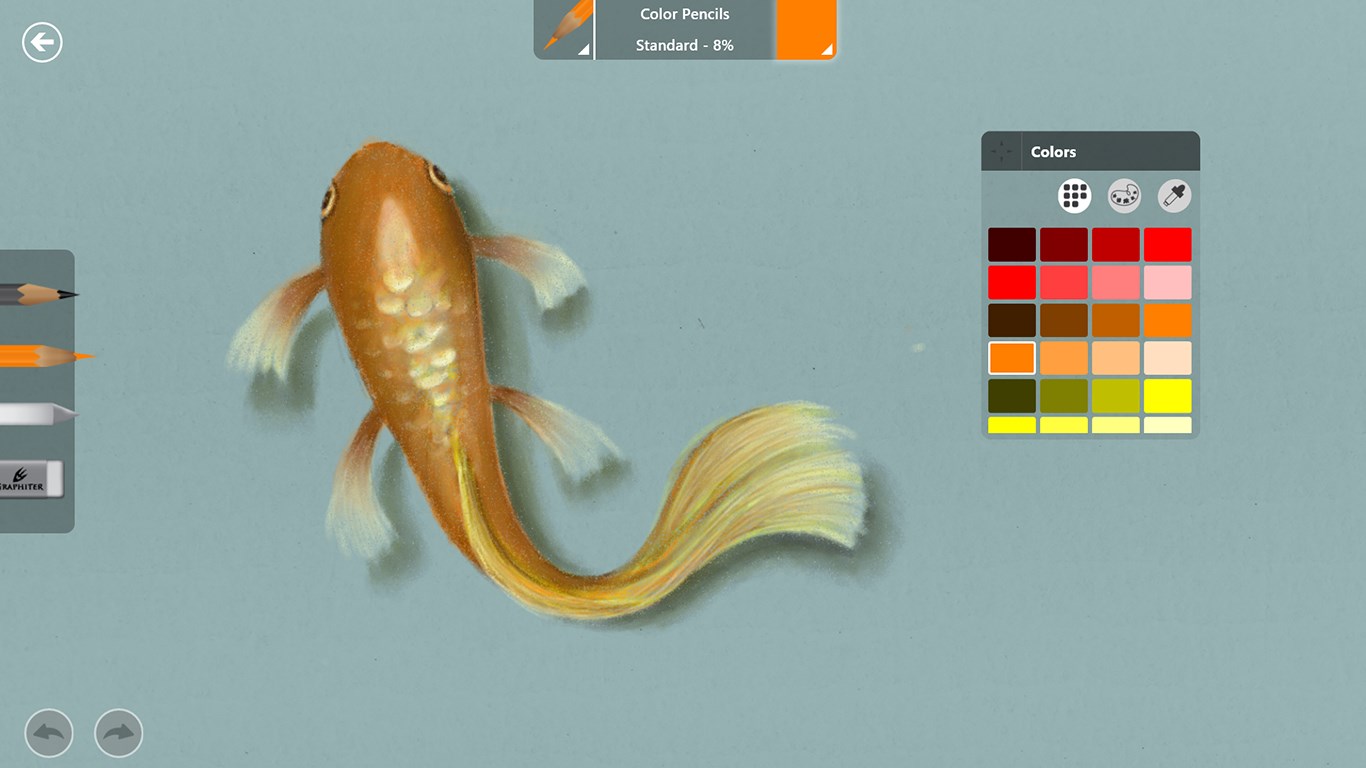1366x768 pixels.
Task: Toggle the paint mixing palette view
Action: point(1123,195)
